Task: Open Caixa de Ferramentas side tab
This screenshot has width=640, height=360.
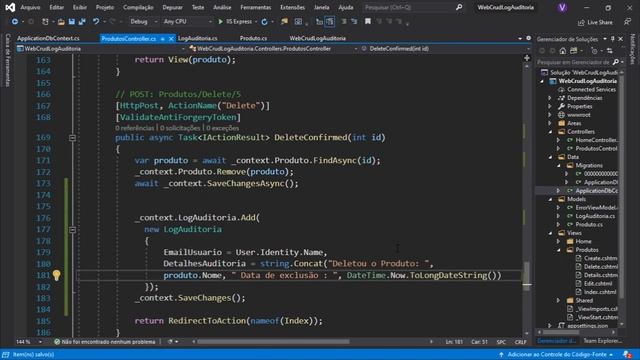Action: [7, 60]
